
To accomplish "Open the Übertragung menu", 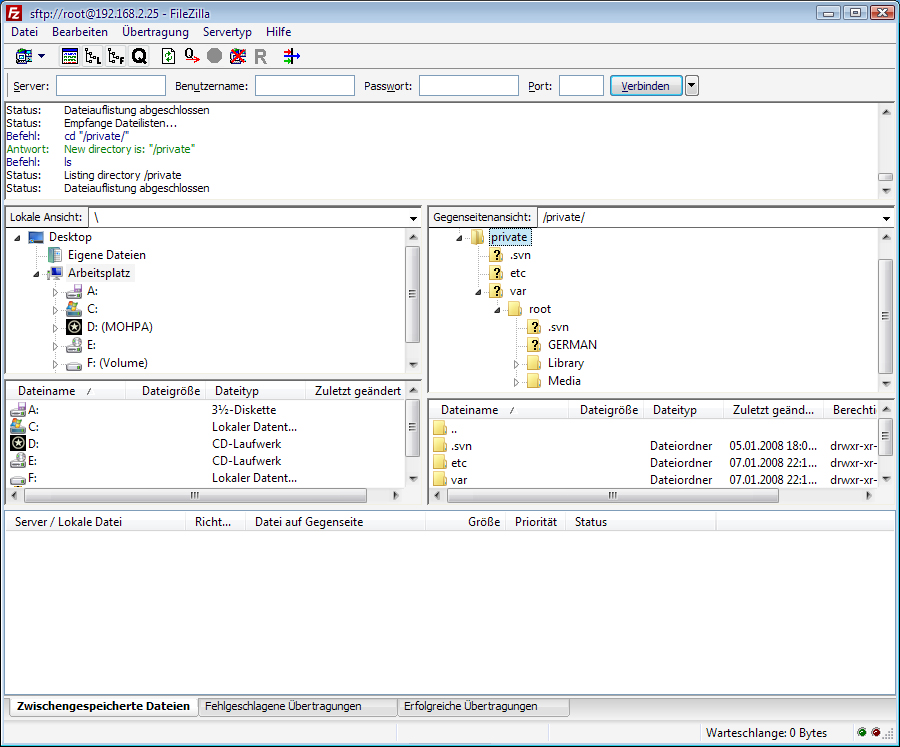I will (155, 32).
